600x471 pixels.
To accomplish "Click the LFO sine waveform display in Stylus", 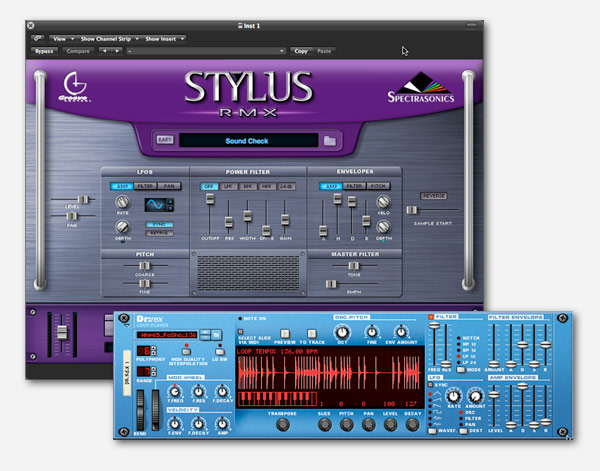I will point(156,205).
